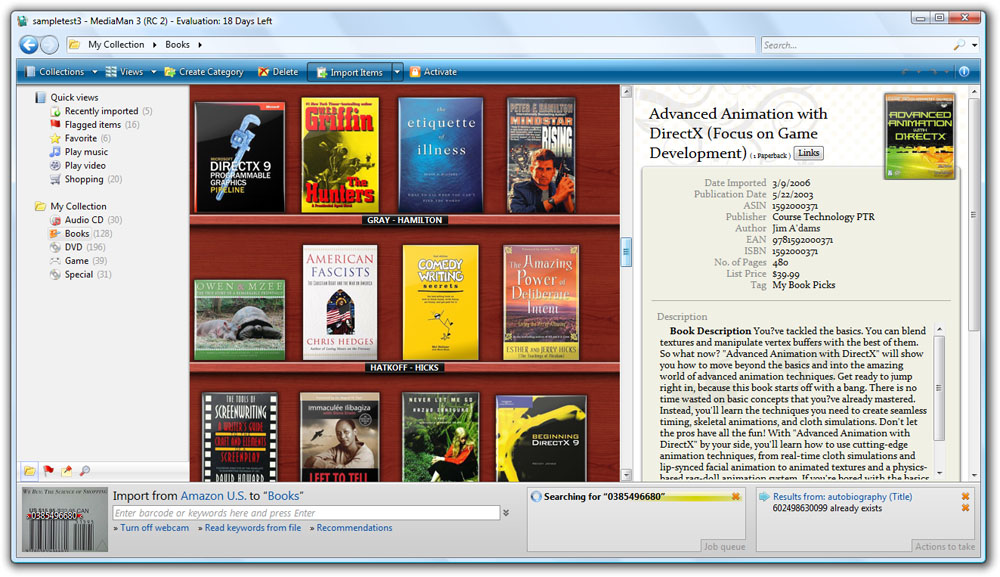Click Activate on the toolbar

[x=433, y=72]
